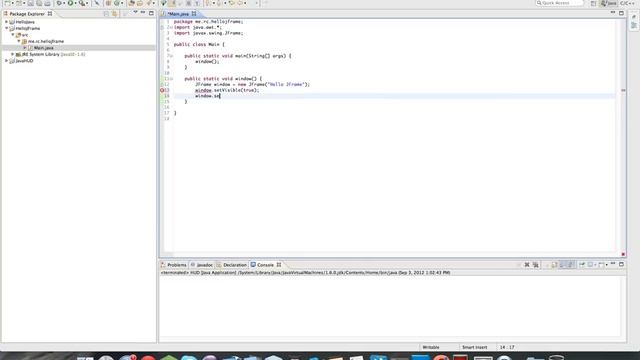The width and height of the screenshot is (640, 360).
Task: Toggle Scroll Lock in Console toolbar
Action: coord(554,265)
